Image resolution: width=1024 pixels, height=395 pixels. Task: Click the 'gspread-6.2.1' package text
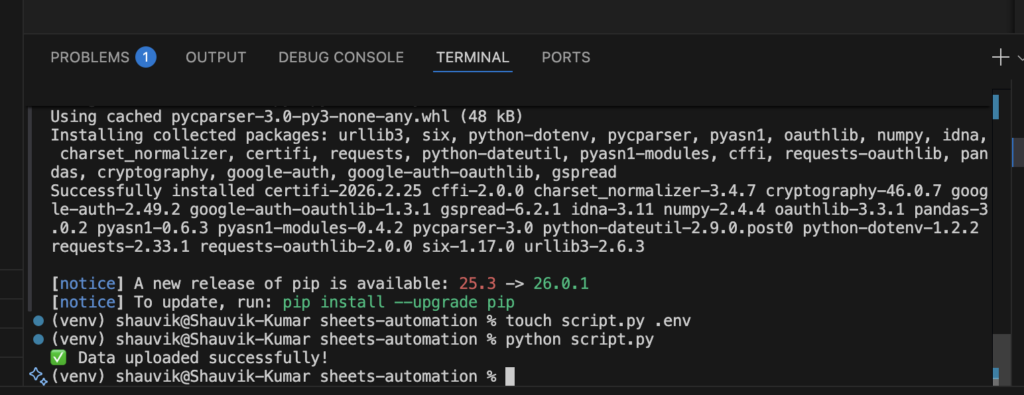(500, 210)
